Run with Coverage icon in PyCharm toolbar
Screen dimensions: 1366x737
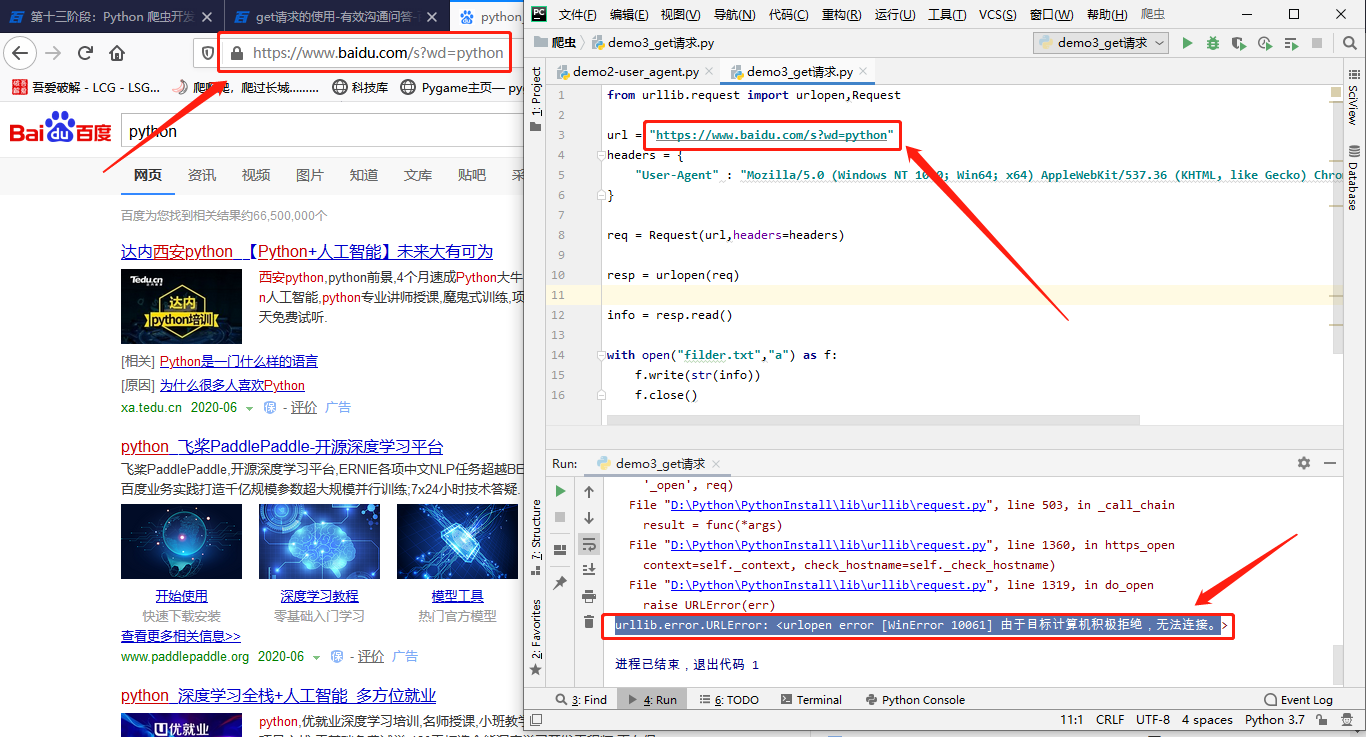tap(1239, 43)
